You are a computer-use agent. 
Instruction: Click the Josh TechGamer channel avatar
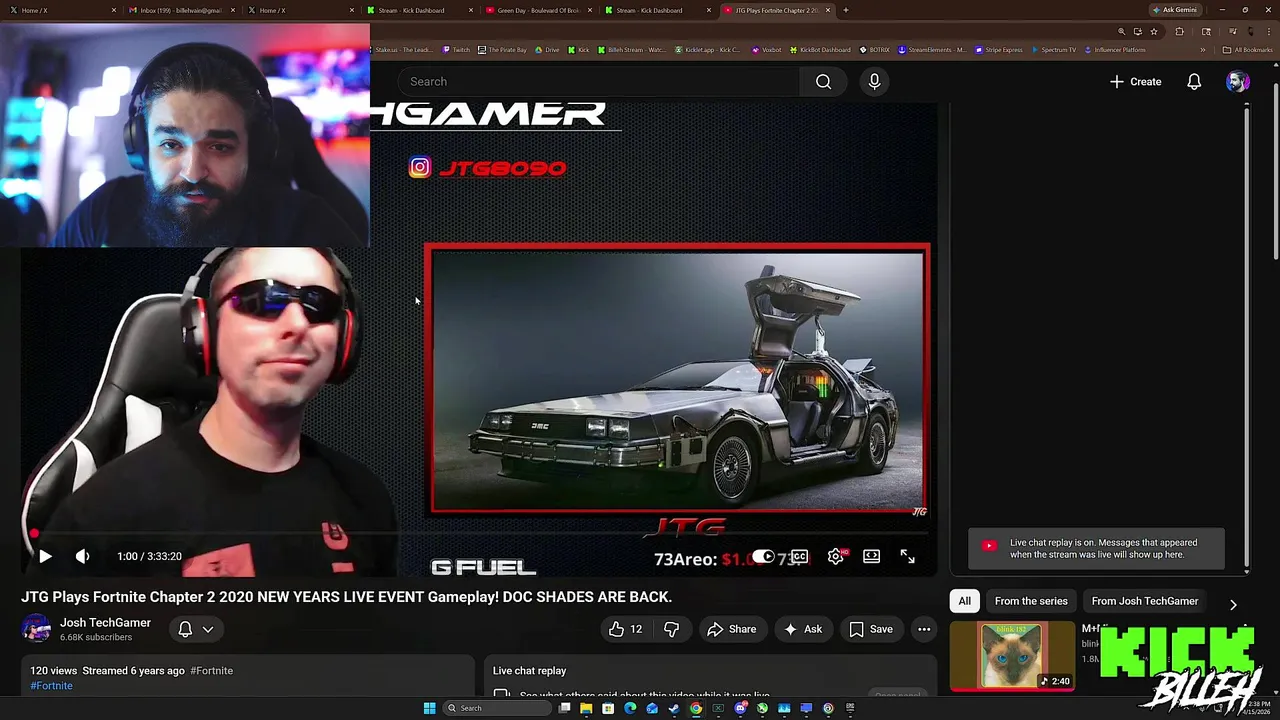point(37,629)
